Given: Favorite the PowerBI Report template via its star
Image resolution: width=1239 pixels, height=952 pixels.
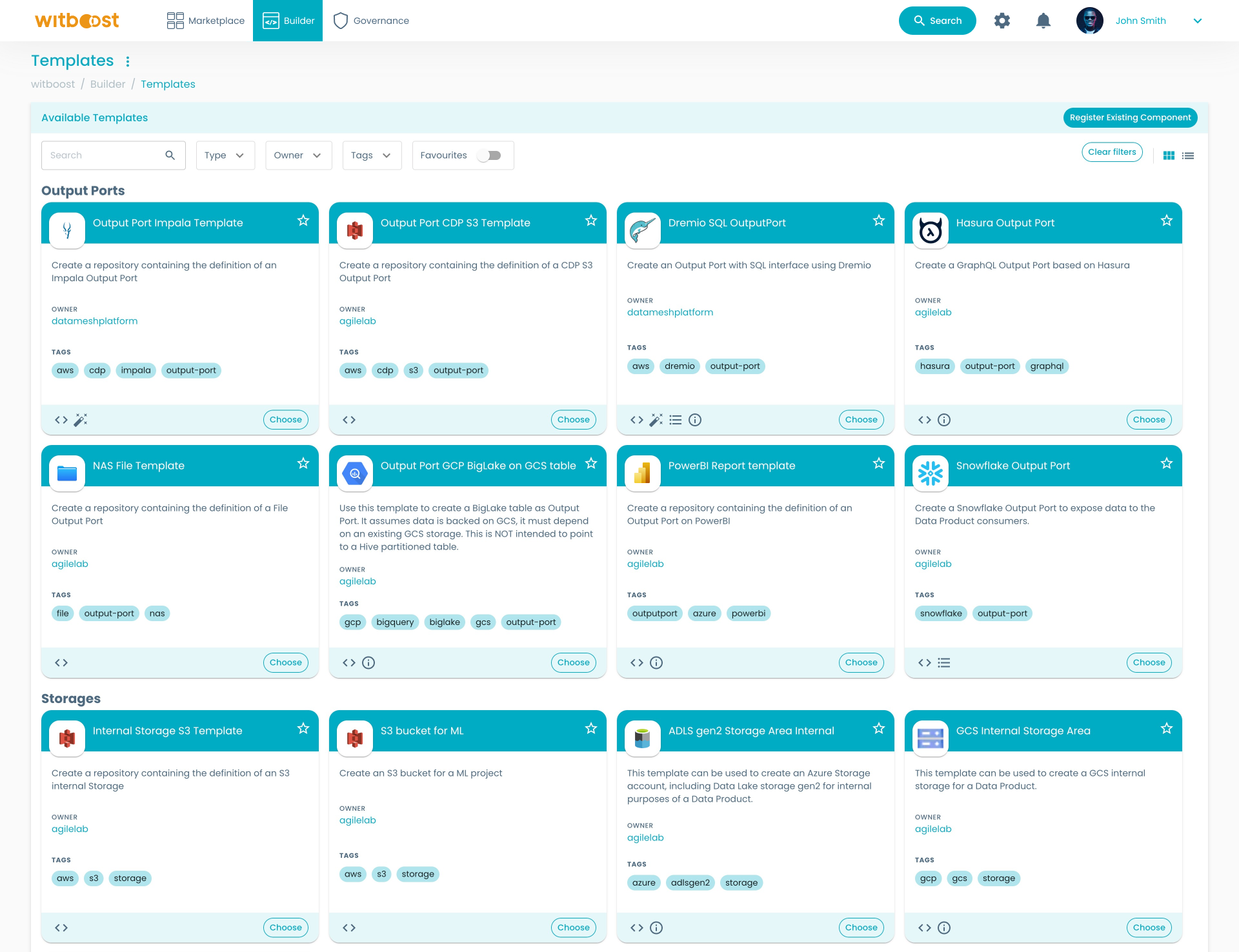Looking at the screenshot, I should tap(878, 463).
